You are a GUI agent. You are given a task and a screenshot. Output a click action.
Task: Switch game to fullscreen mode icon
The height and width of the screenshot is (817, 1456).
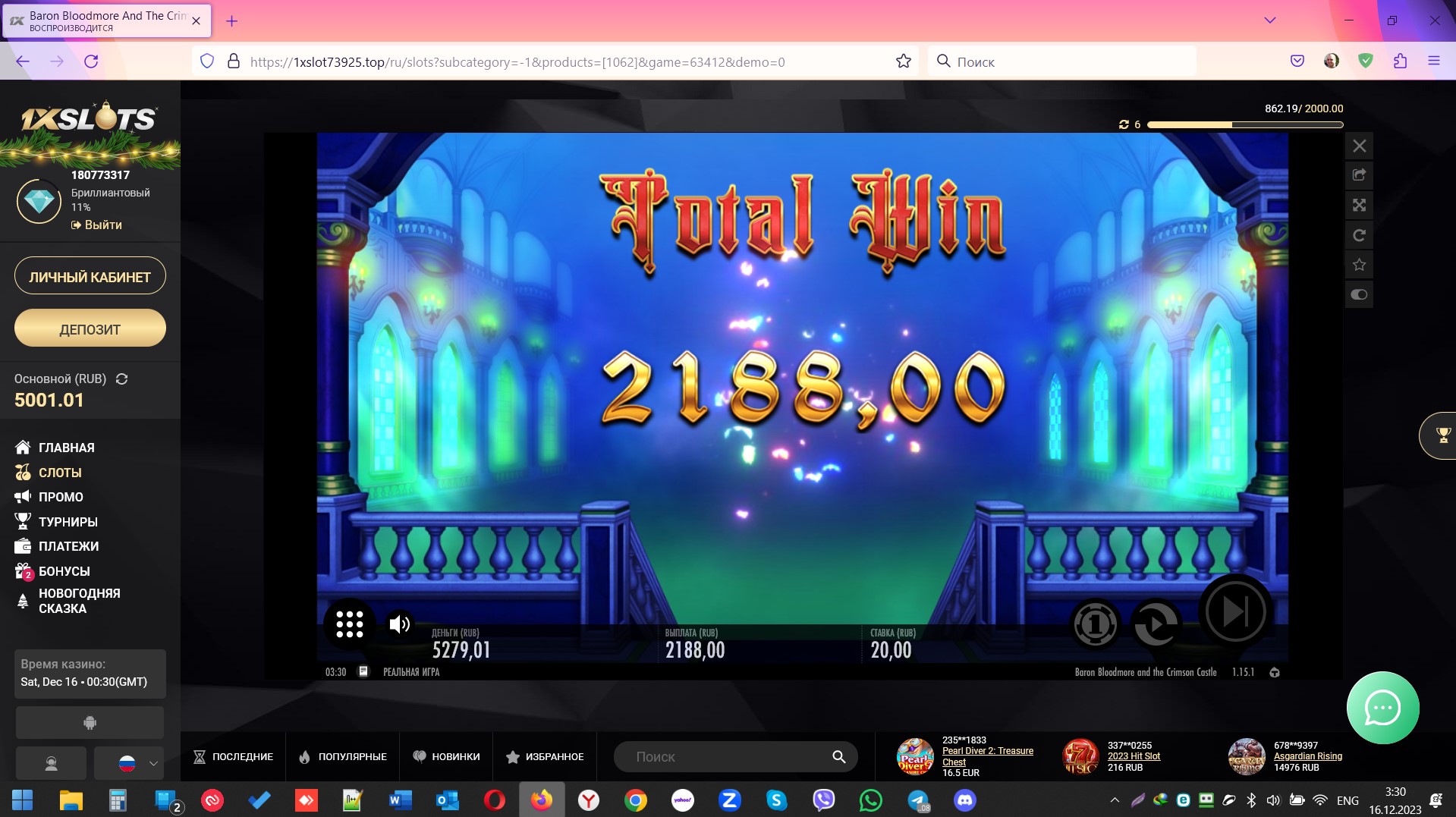pos(1359,205)
